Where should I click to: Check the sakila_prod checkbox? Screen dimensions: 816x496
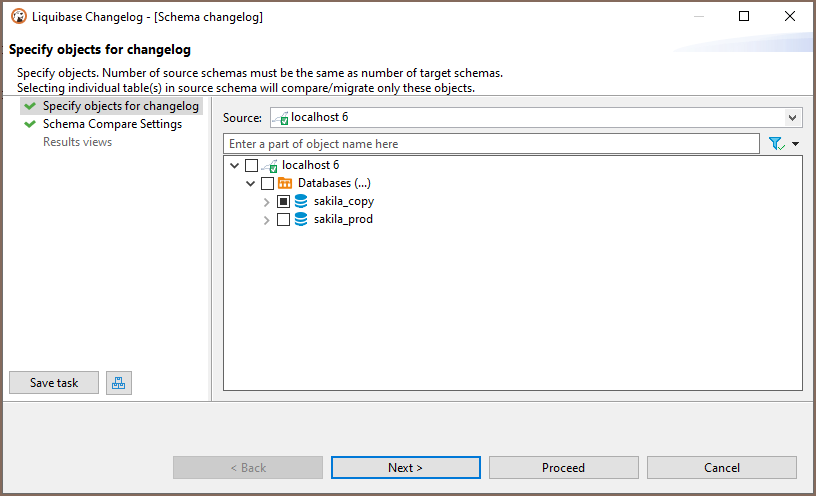(283, 220)
